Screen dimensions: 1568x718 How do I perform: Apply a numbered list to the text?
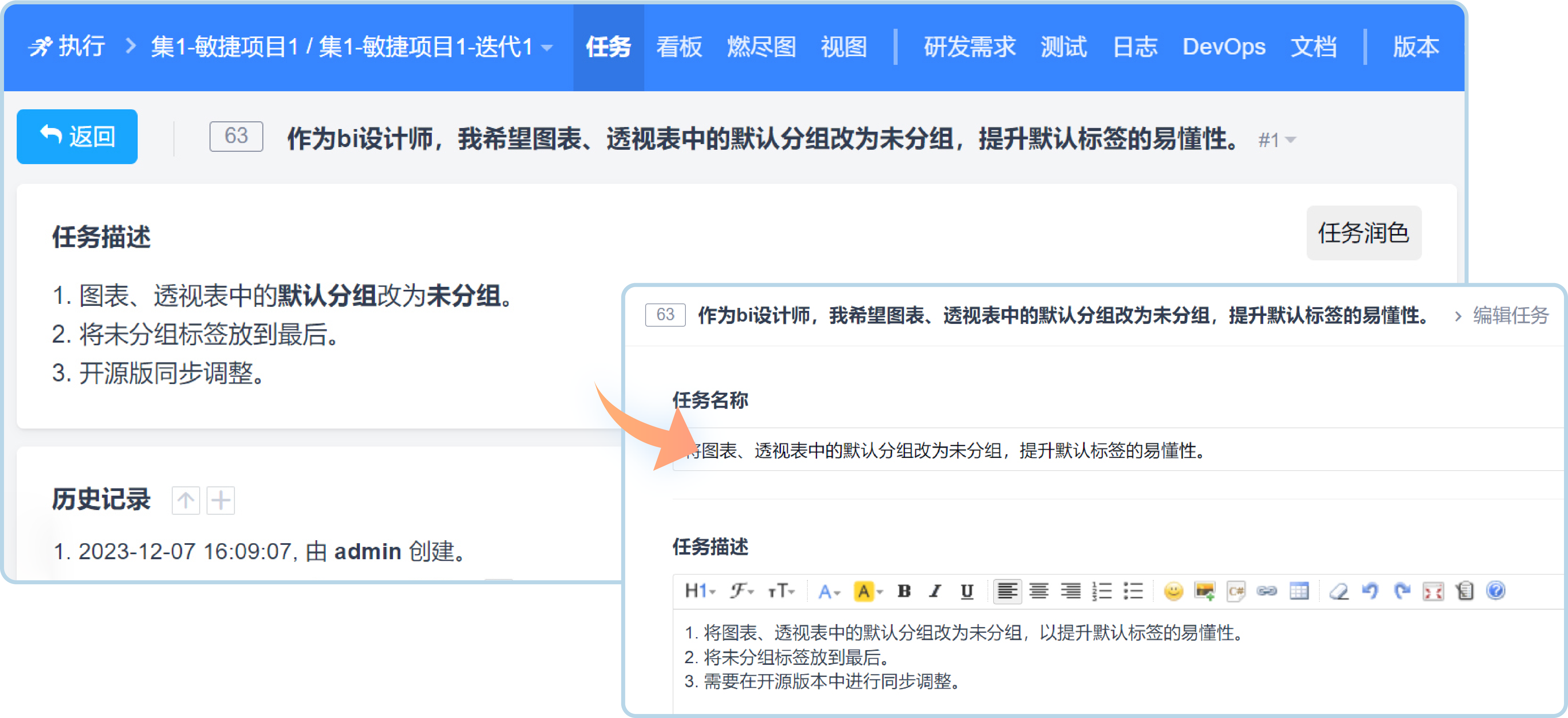click(x=1102, y=591)
